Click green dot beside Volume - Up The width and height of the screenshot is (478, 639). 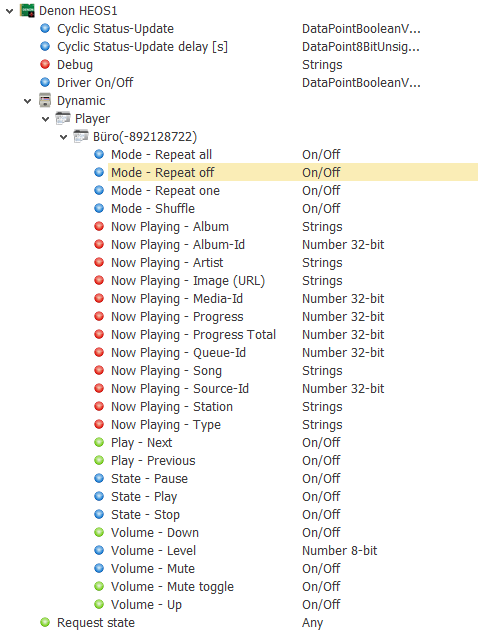click(99, 604)
